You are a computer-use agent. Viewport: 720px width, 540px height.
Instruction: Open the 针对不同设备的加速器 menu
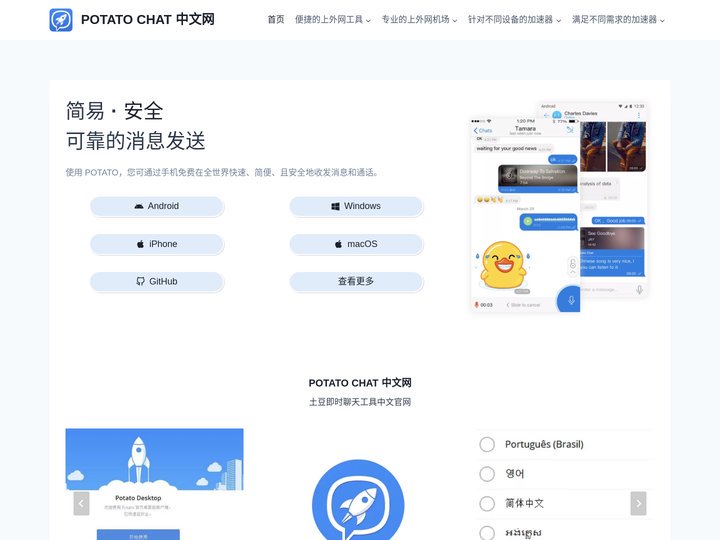(x=510, y=19)
